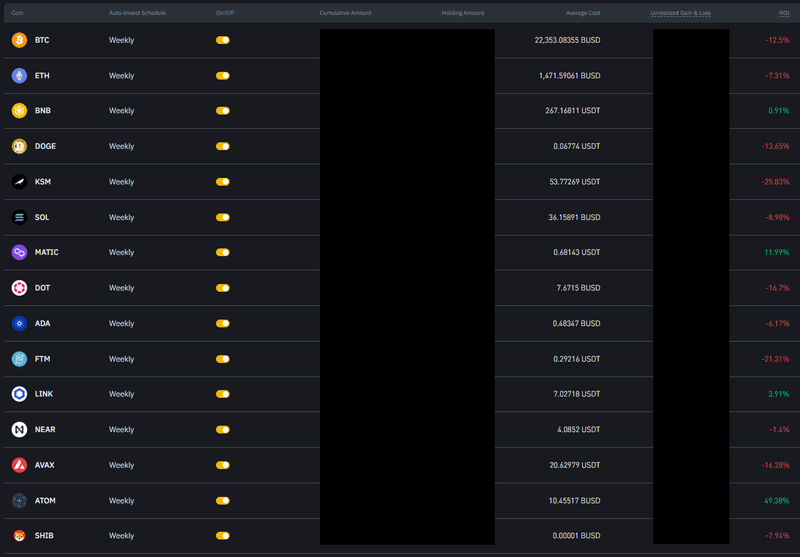Click the SOL coin icon
Image resolution: width=800 pixels, height=557 pixels.
pyautogui.click(x=19, y=217)
